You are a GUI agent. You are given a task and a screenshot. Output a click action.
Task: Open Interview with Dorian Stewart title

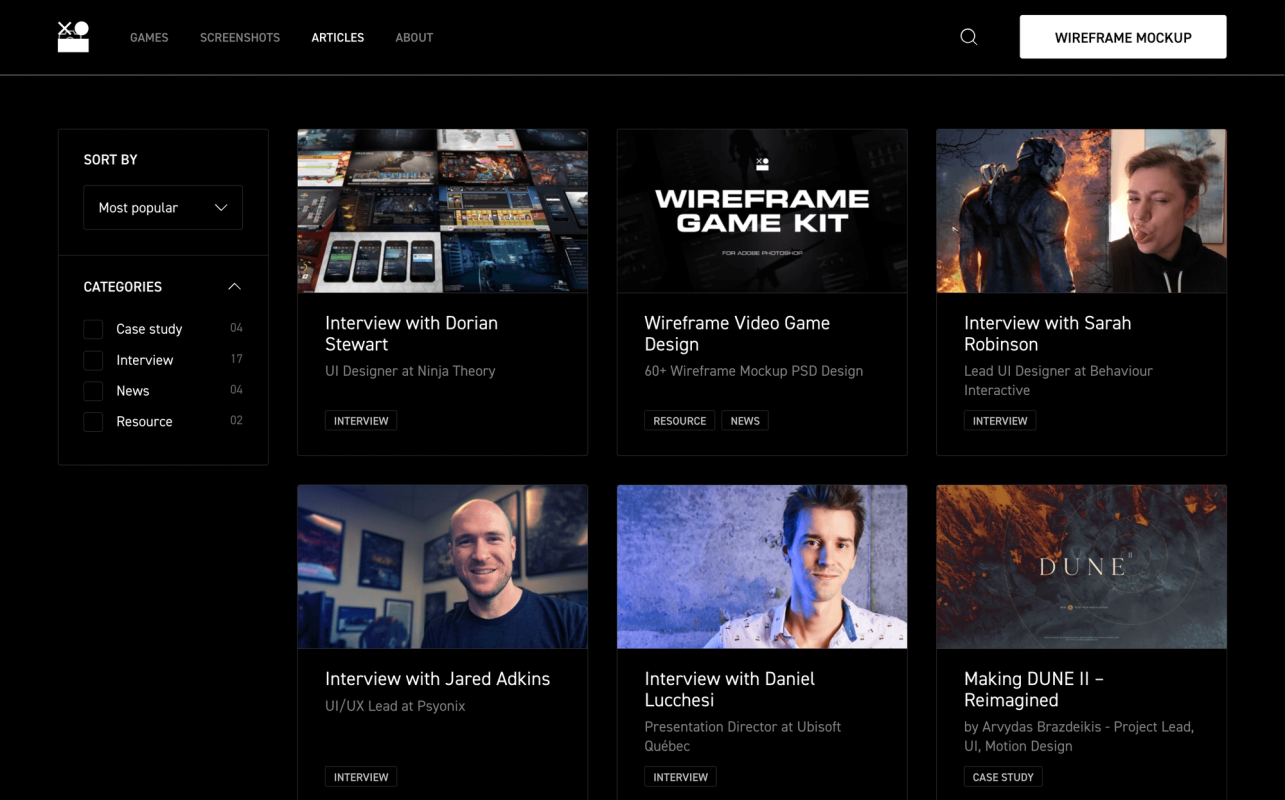click(x=411, y=334)
